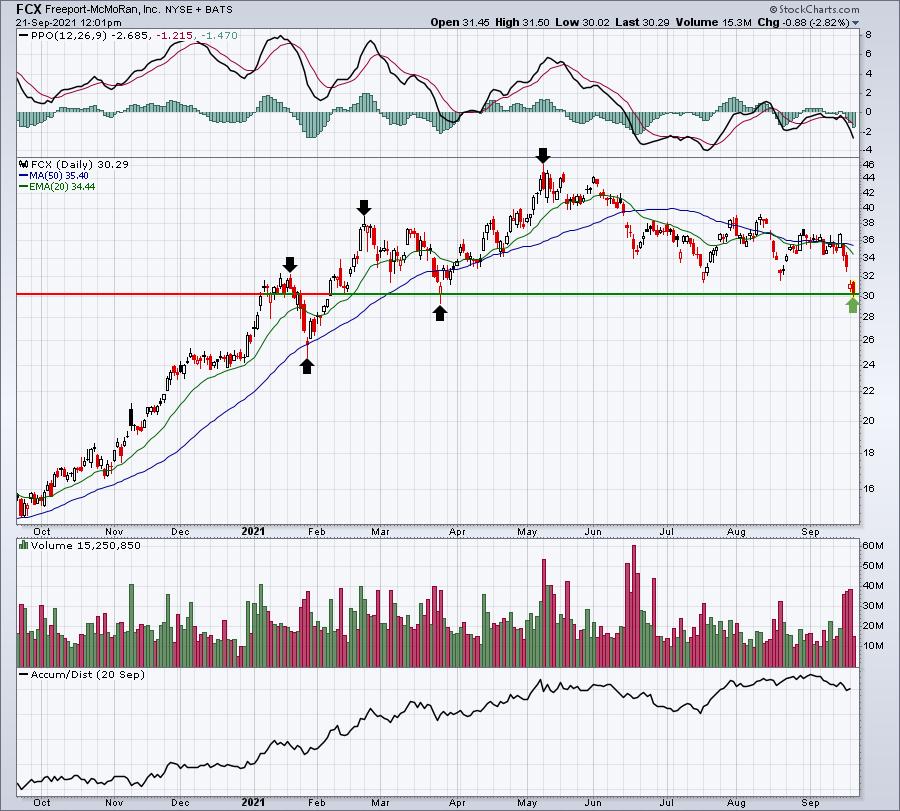Click the black up arrow below late January low
Viewport: 900px width, 811px height.
coord(307,366)
